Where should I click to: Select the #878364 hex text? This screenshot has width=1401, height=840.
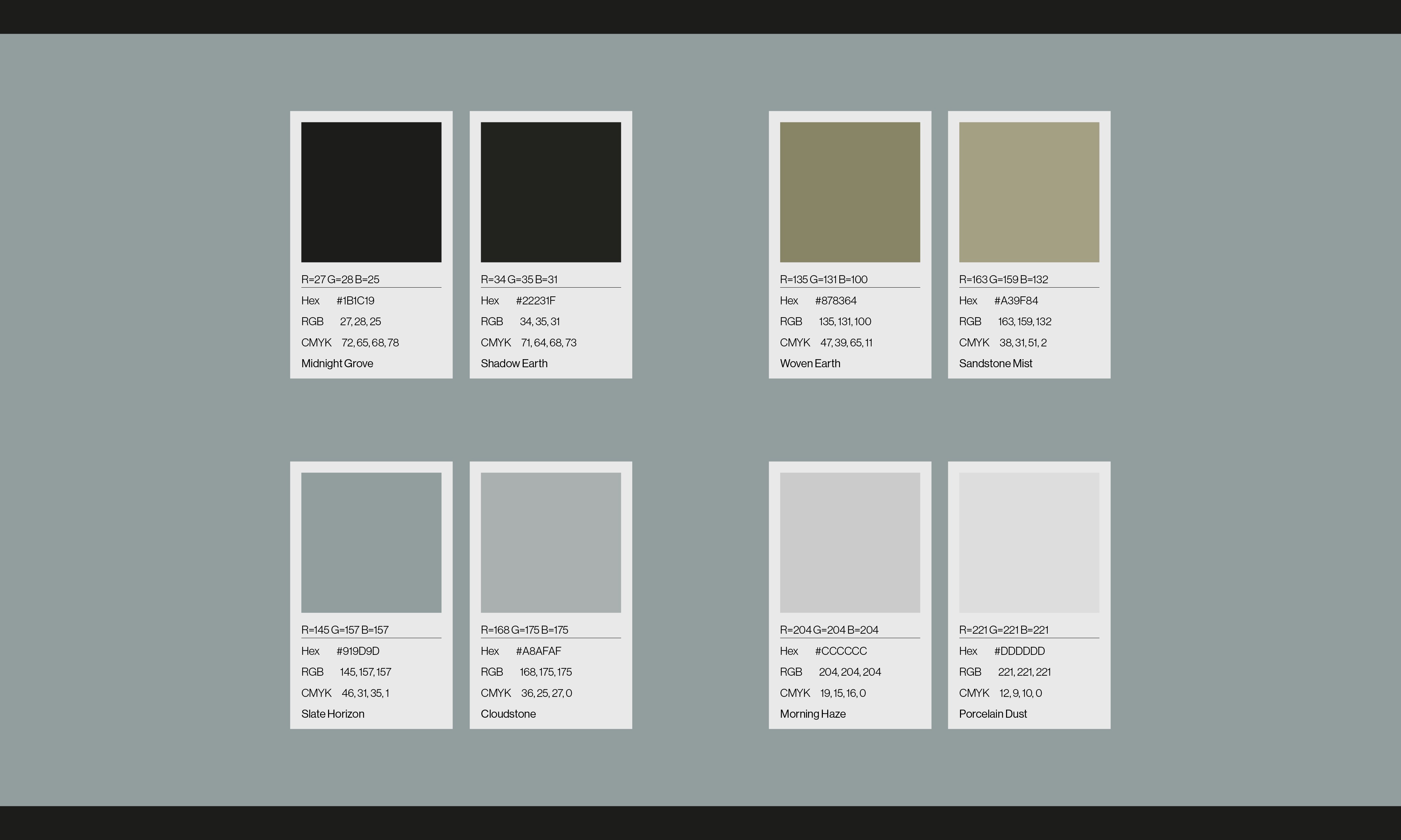[835, 301]
